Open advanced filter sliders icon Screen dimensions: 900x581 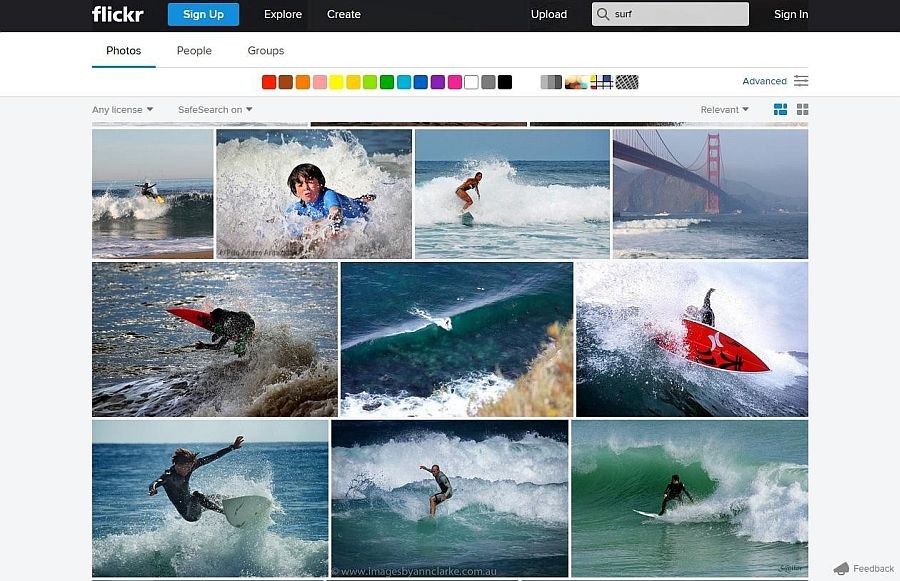(801, 81)
